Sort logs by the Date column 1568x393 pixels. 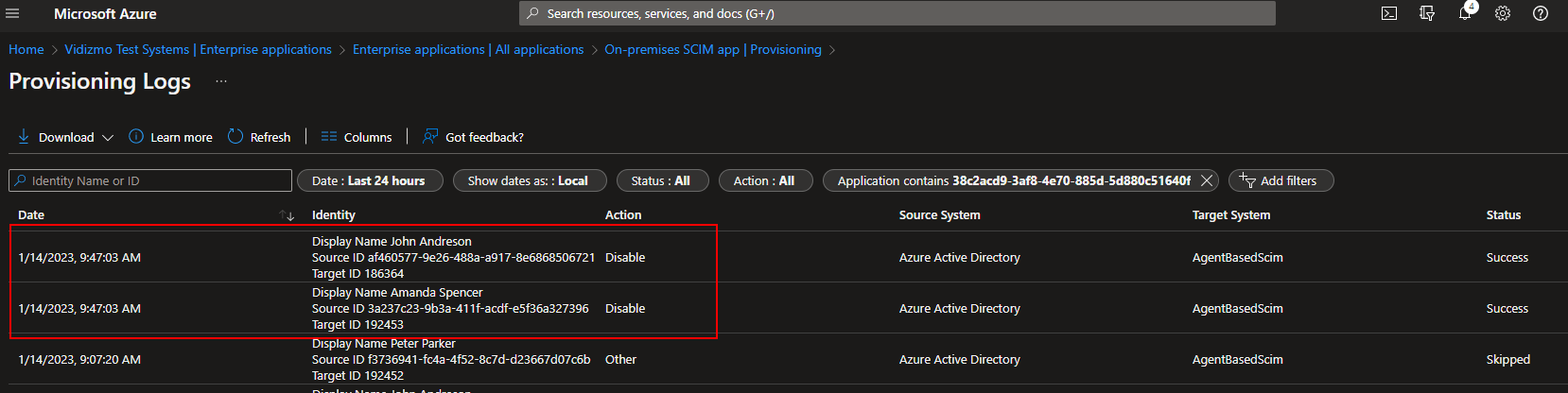pyautogui.click(x=287, y=215)
